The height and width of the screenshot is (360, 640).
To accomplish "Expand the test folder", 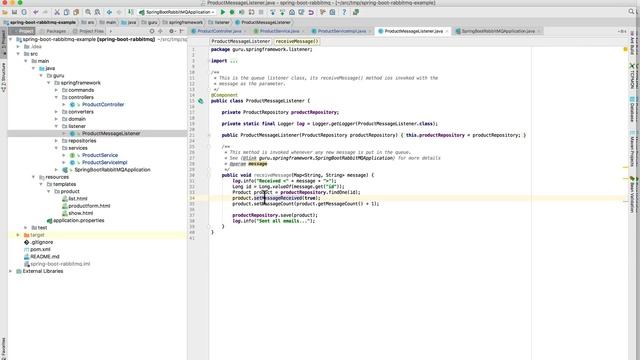I will 26,227.
